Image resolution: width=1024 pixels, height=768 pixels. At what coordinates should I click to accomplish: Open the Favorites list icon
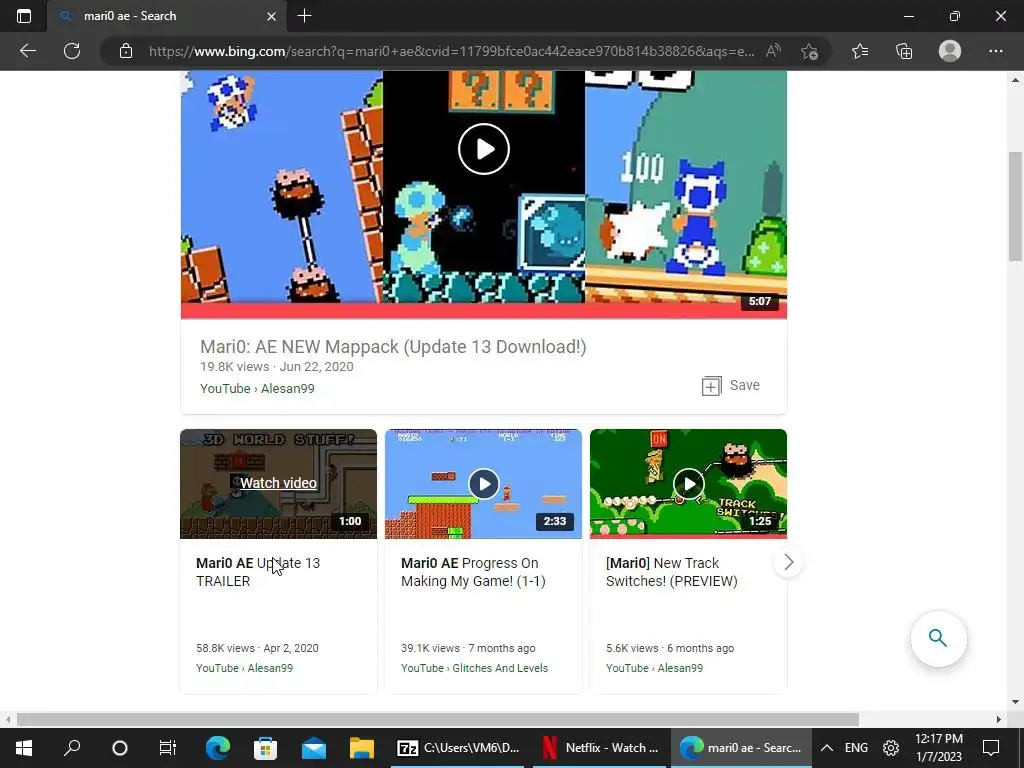tap(860, 51)
